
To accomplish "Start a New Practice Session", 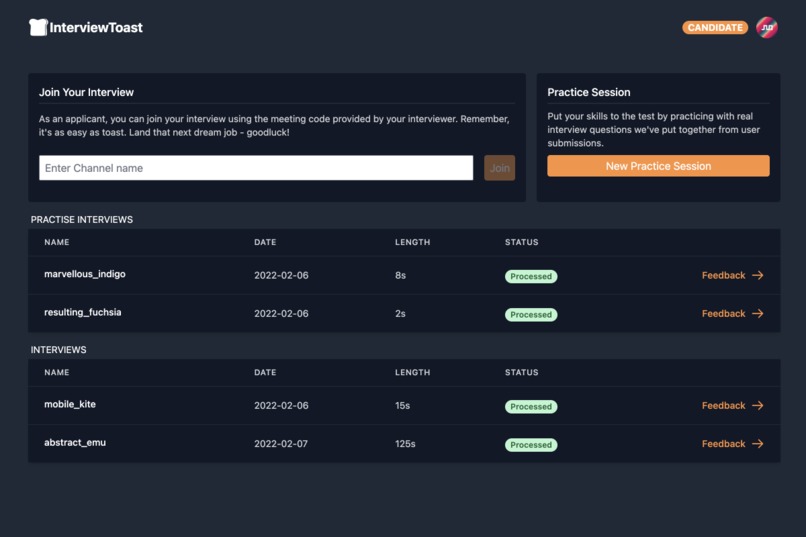I will 658,166.
